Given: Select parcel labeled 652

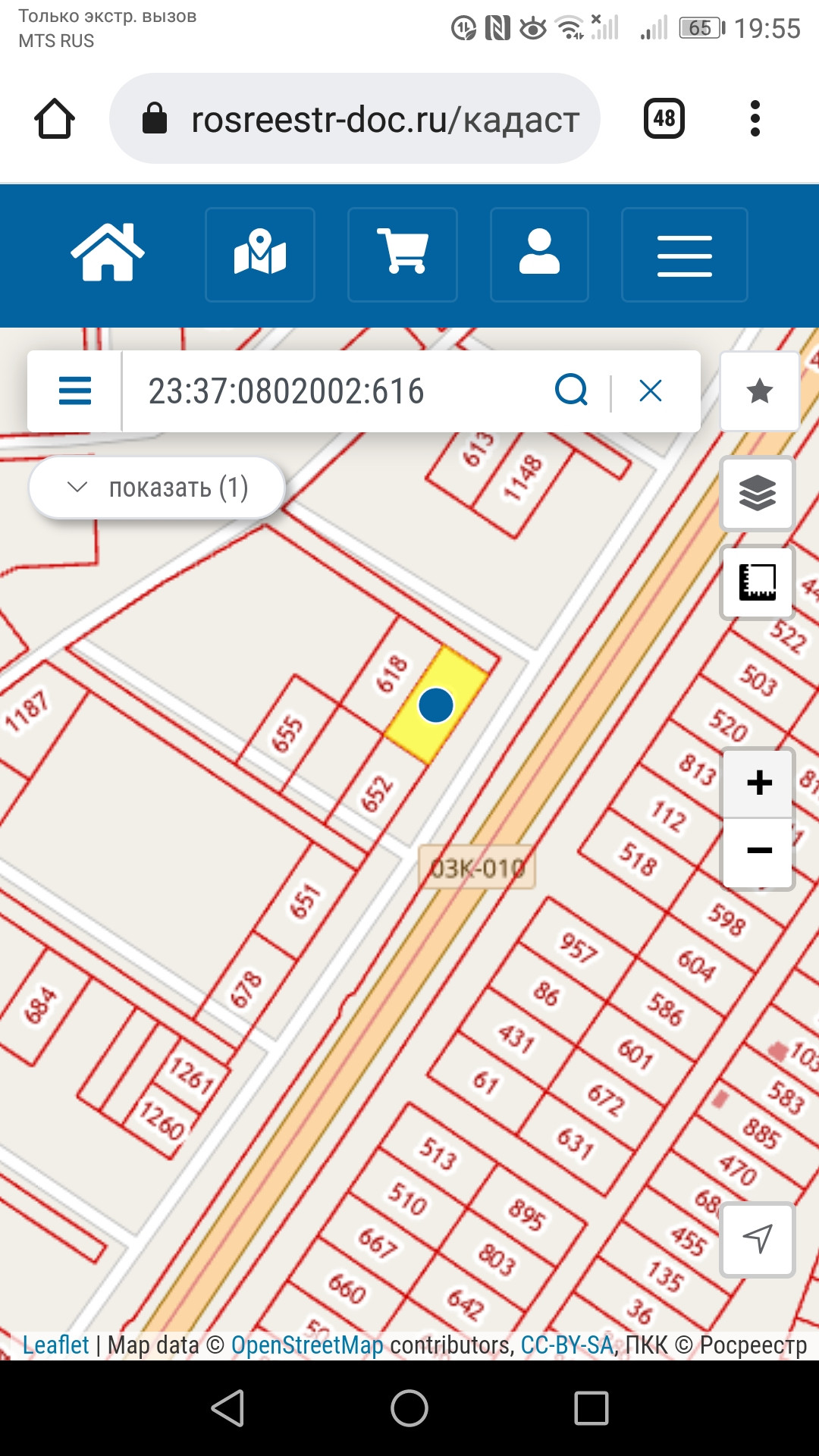Looking at the screenshot, I should [377, 793].
